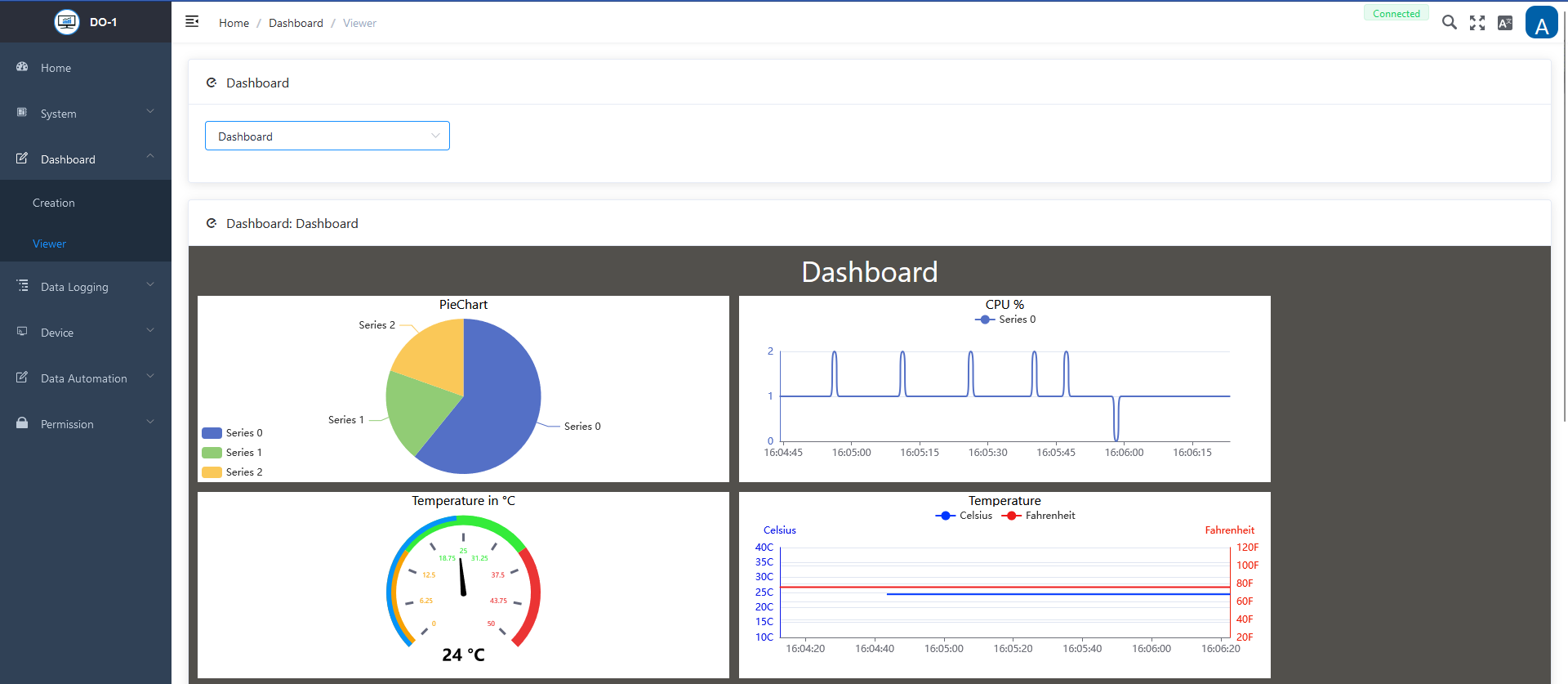
Task: Open the language translation icon
Action: point(1504,23)
